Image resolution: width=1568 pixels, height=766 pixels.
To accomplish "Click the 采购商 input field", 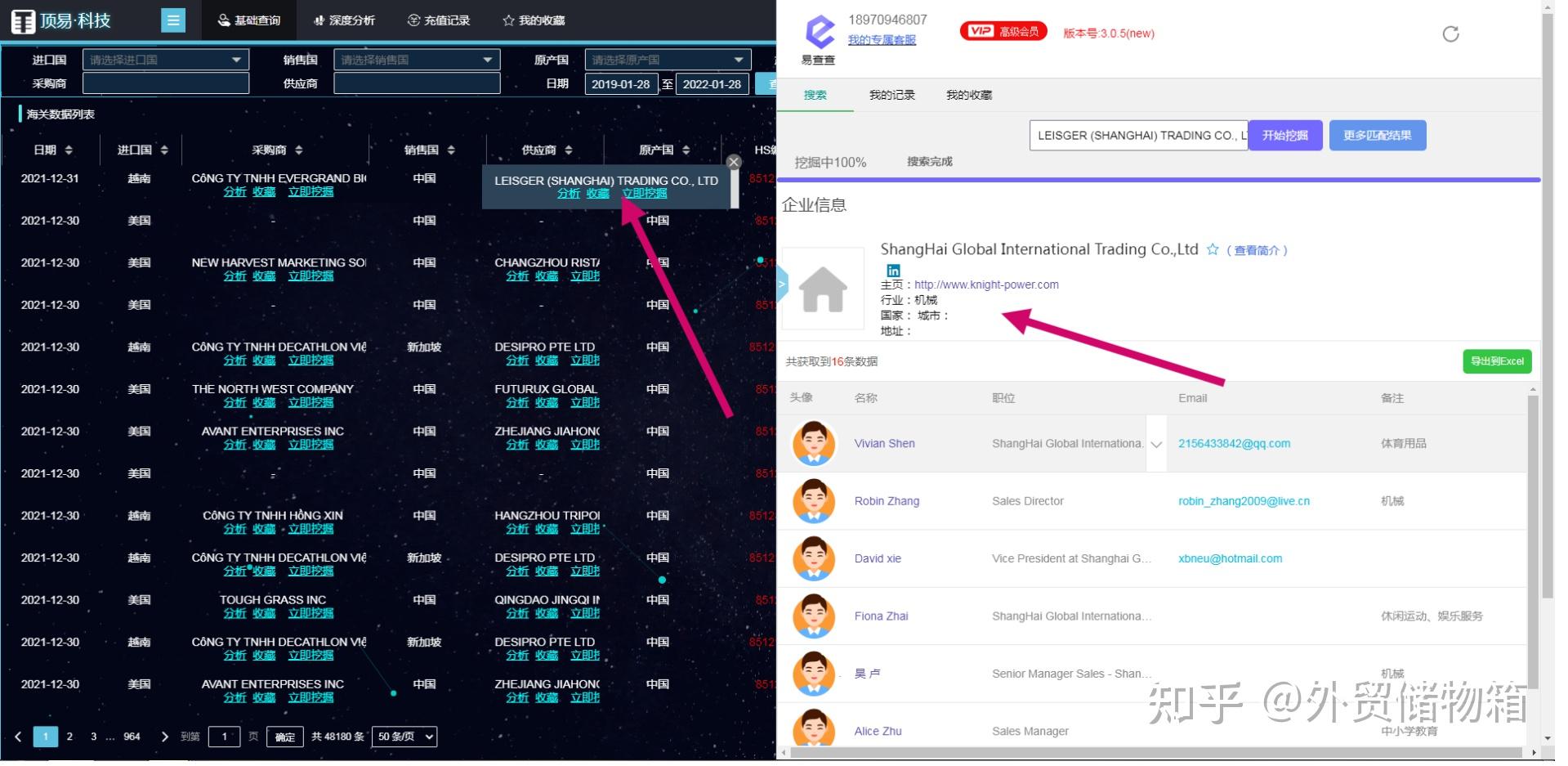I will point(165,83).
